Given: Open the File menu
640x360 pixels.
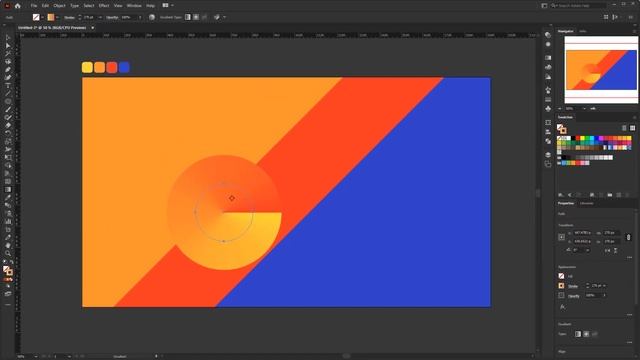Looking at the screenshot, I should click(x=34, y=6).
